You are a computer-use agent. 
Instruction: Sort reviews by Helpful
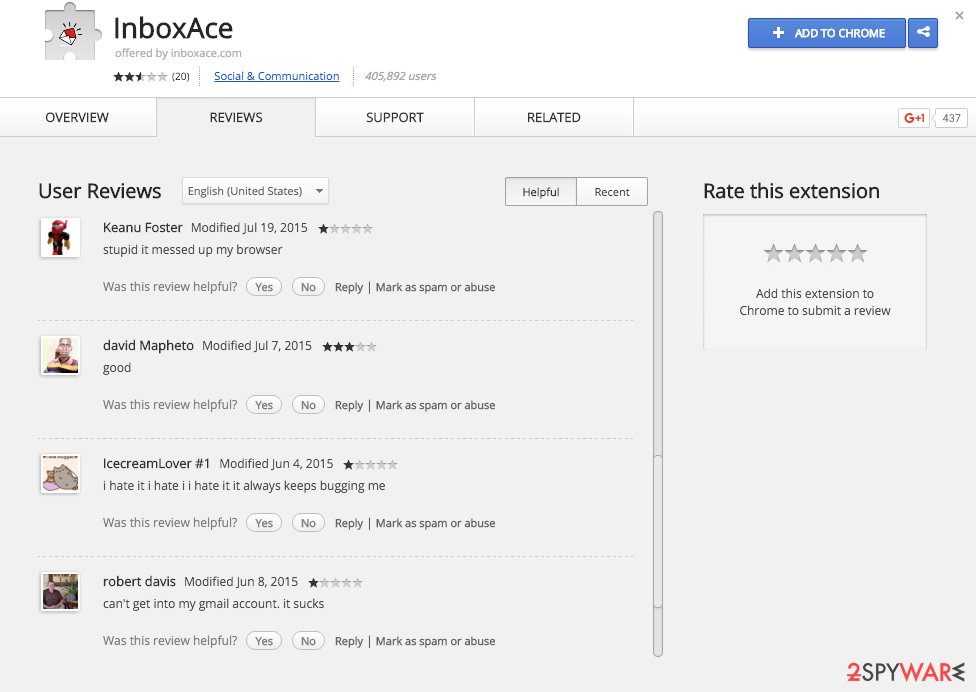pos(541,192)
